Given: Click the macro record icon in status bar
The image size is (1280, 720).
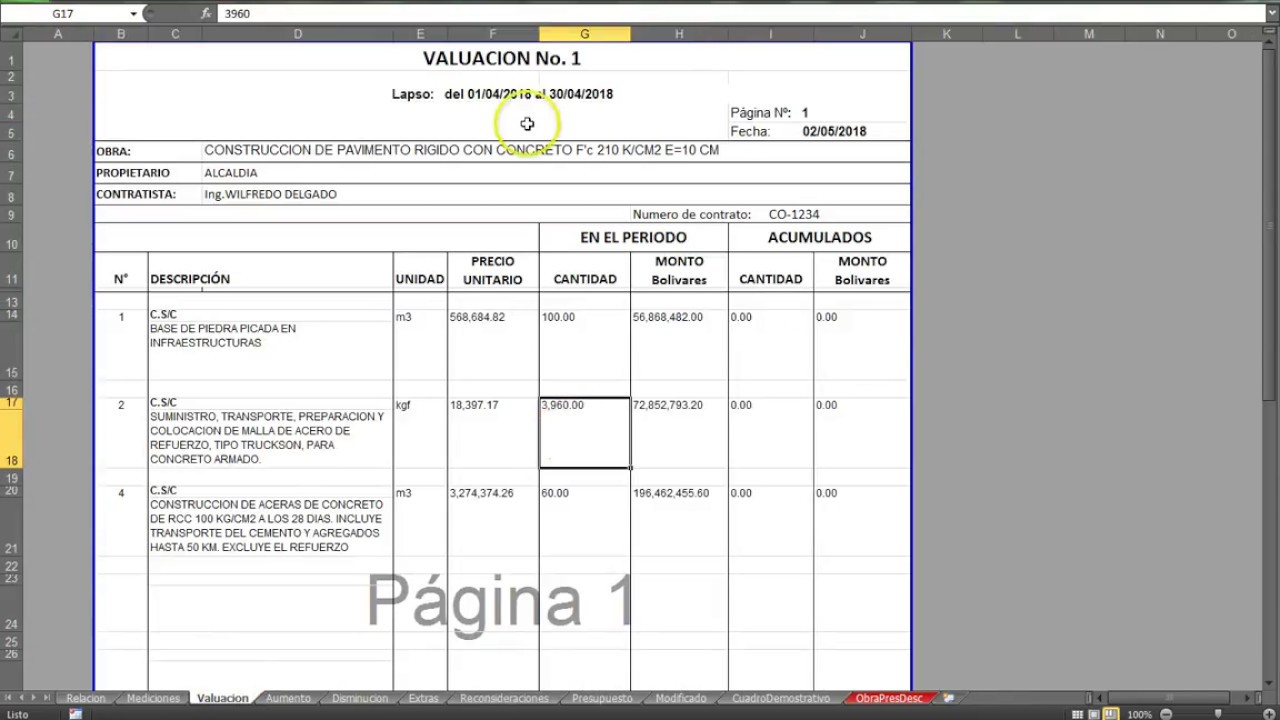Looking at the screenshot, I should [x=75, y=714].
